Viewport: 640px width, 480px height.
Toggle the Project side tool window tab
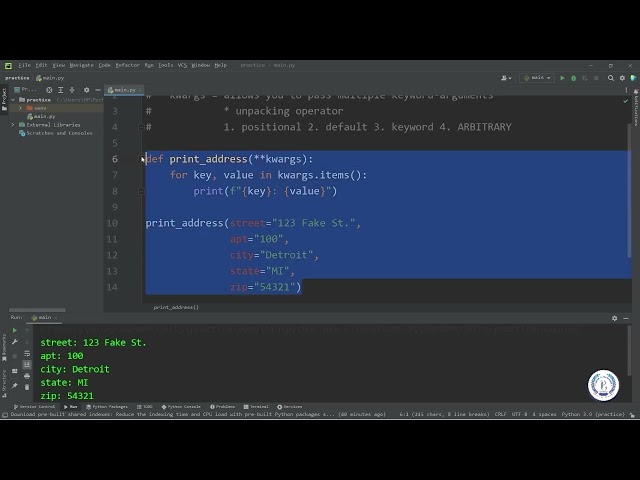4,99
